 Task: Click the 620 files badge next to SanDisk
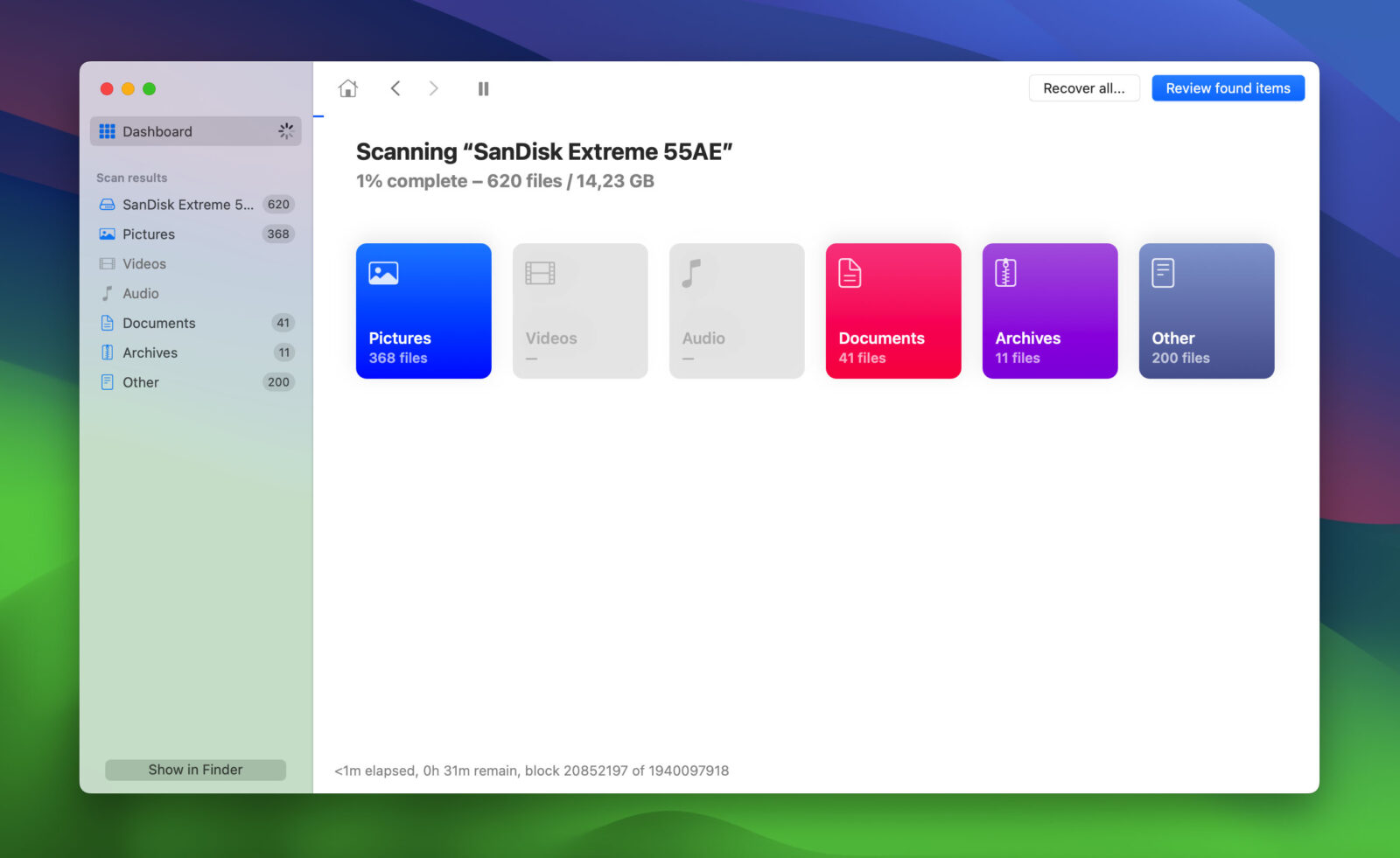pos(278,204)
